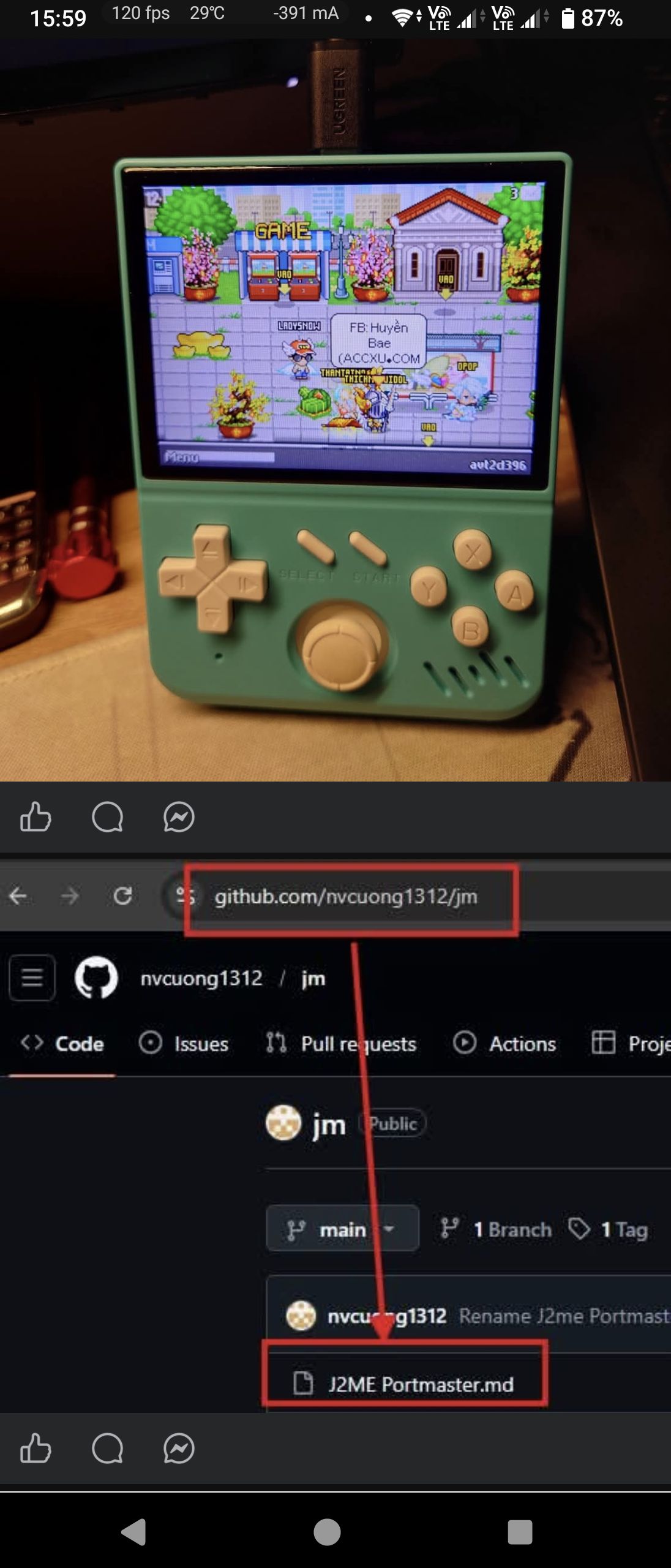This screenshot has height=1568, width=671.
Task: Tap the Android recent apps square
Action: [x=520, y=1532]
